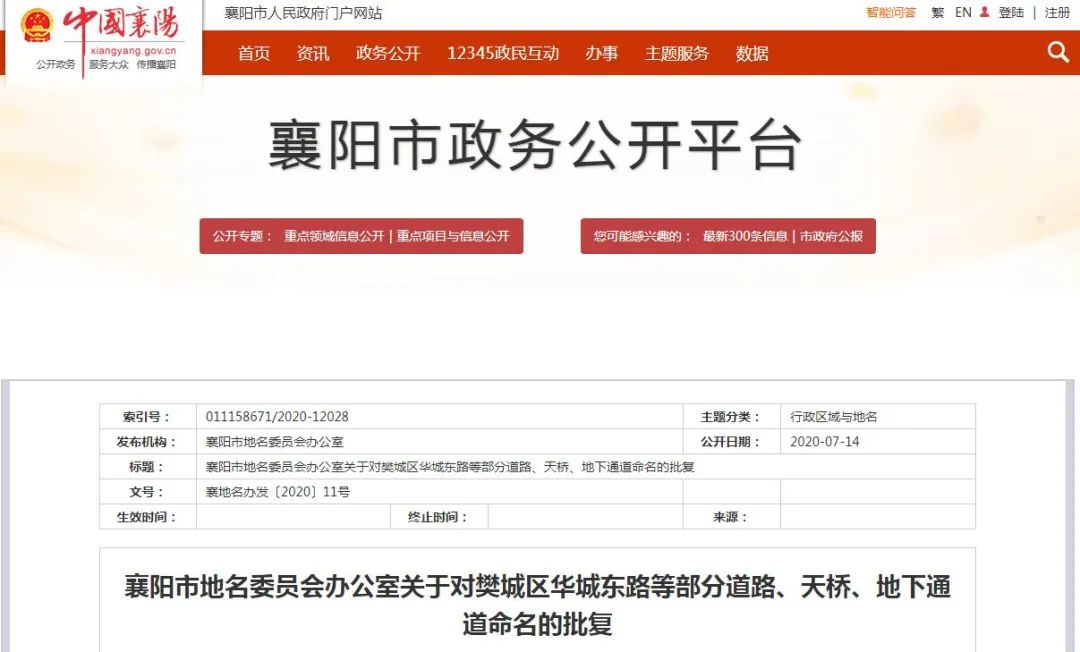This screenshot has height=652, width=1080.
Task: Switch language with EN link
Action: coord(963,12)
